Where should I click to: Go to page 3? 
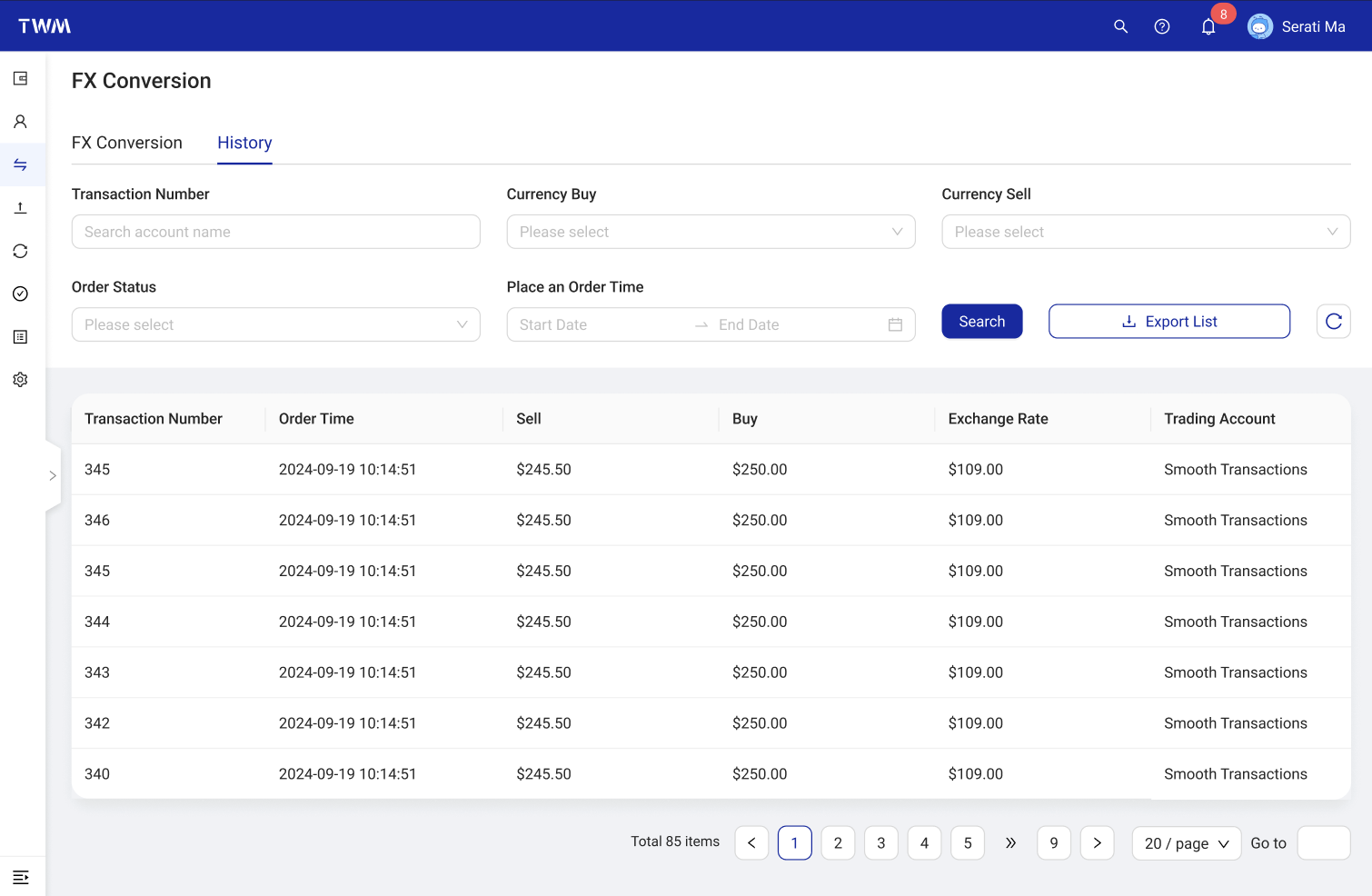pos(881,842)
